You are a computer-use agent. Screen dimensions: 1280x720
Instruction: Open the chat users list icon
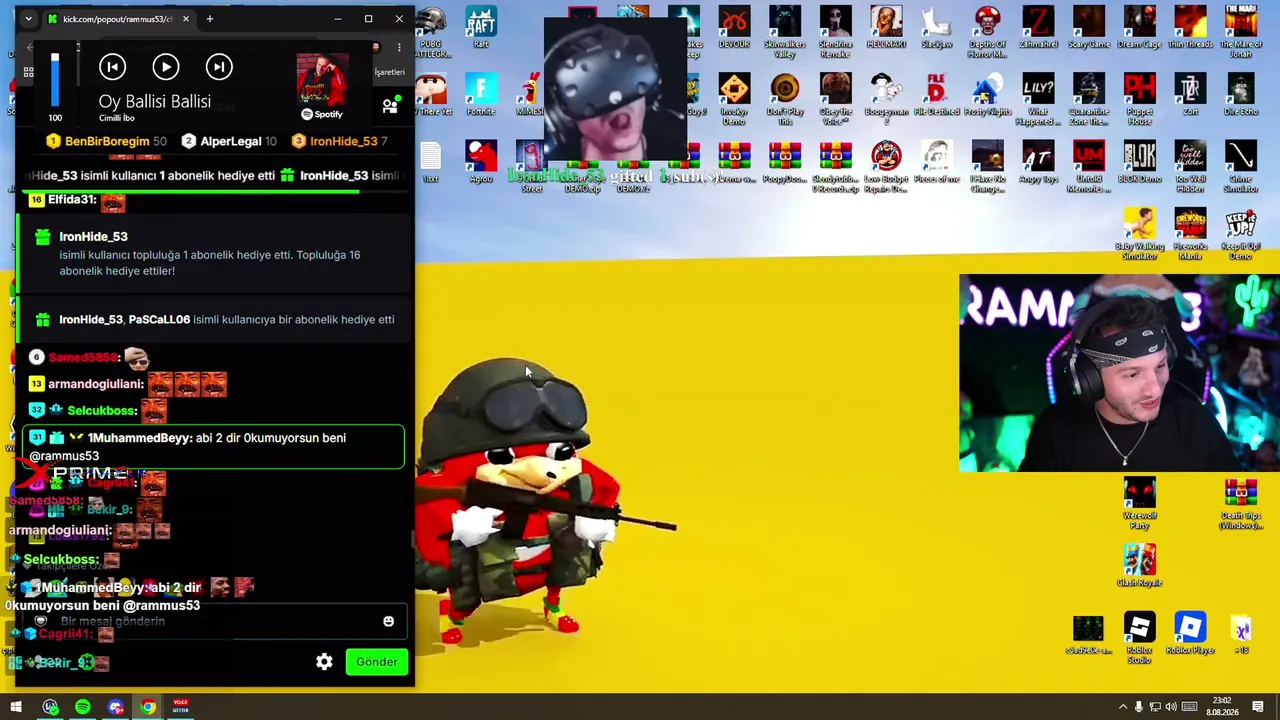[390, 106]
